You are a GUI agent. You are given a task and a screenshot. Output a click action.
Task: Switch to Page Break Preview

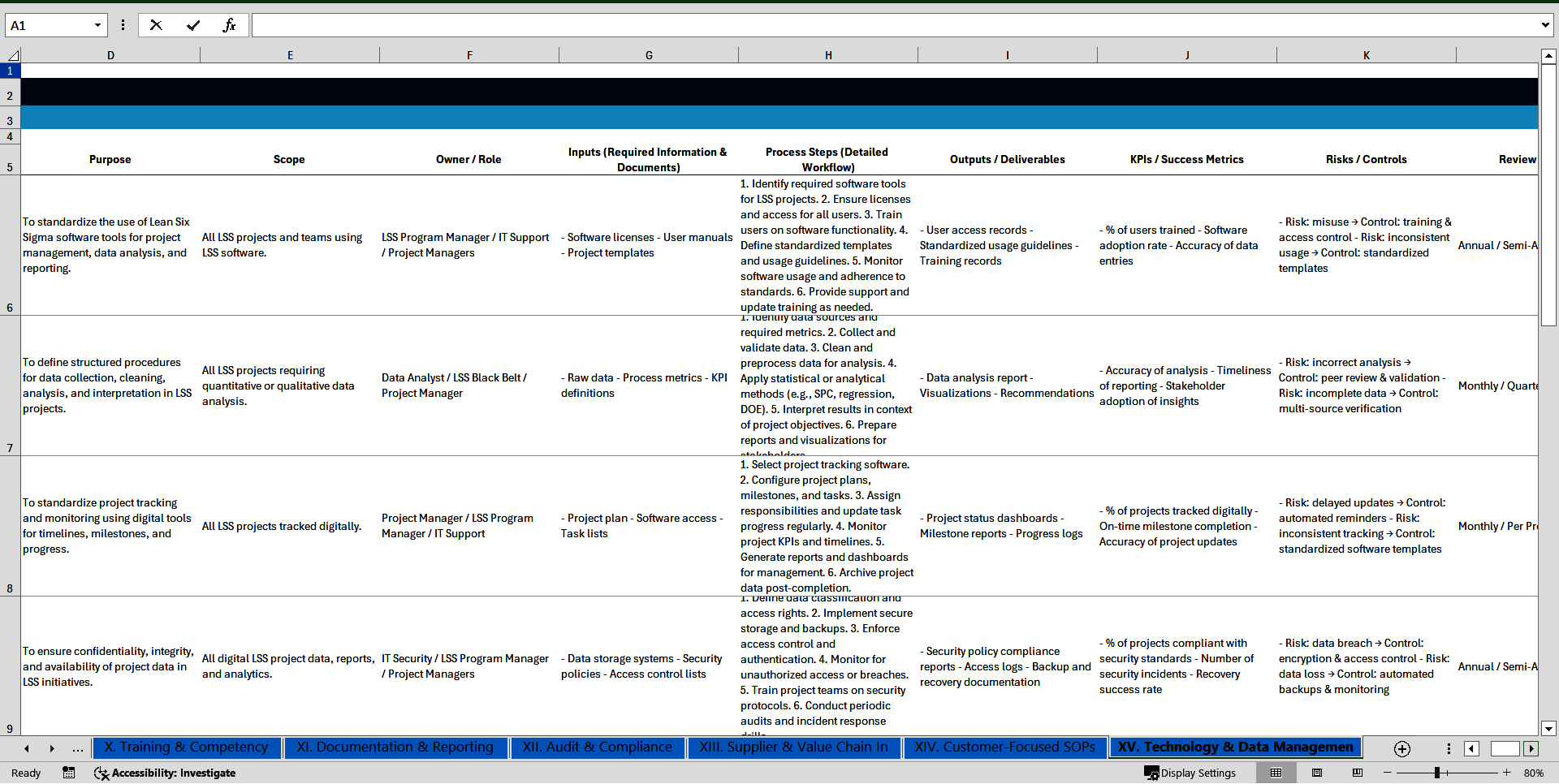(x=1357, y=773)
